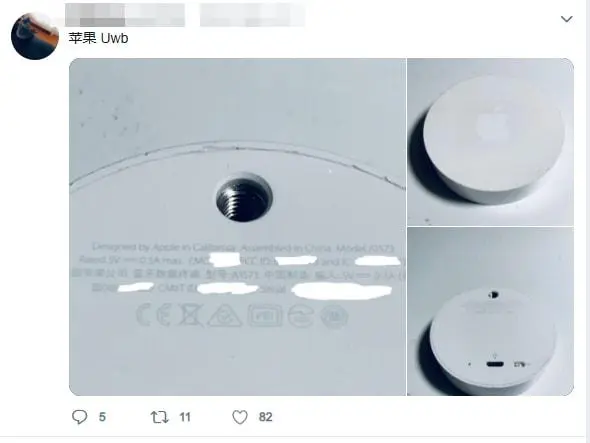Click the certification symbols row in the photo

click(x=242, y=315)
